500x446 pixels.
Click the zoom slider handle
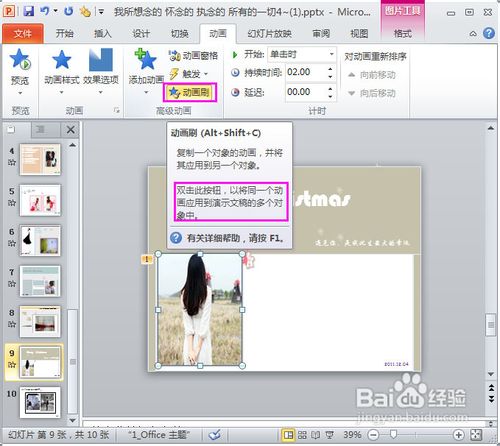point(393,434)
